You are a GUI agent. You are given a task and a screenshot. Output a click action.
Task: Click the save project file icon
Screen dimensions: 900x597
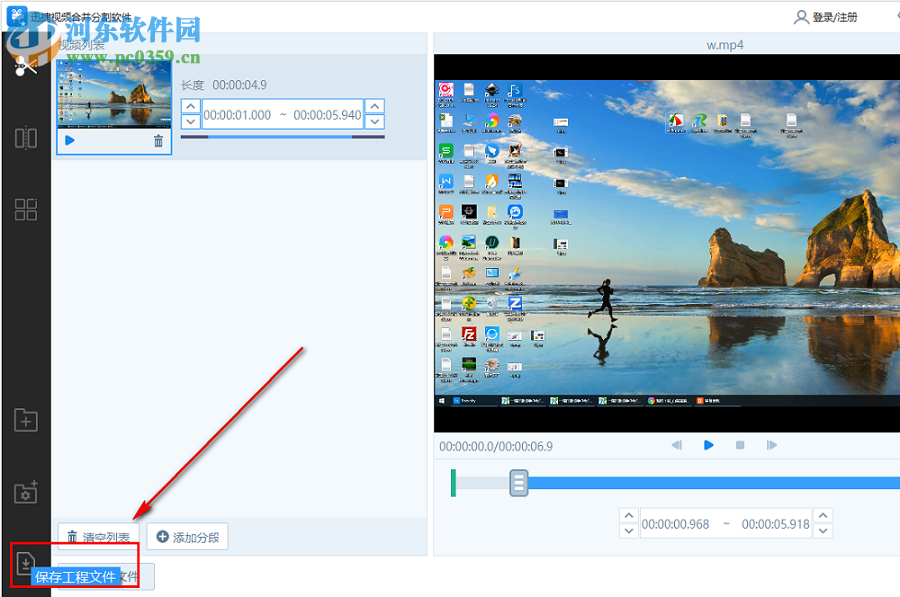[x=25, y=563]
